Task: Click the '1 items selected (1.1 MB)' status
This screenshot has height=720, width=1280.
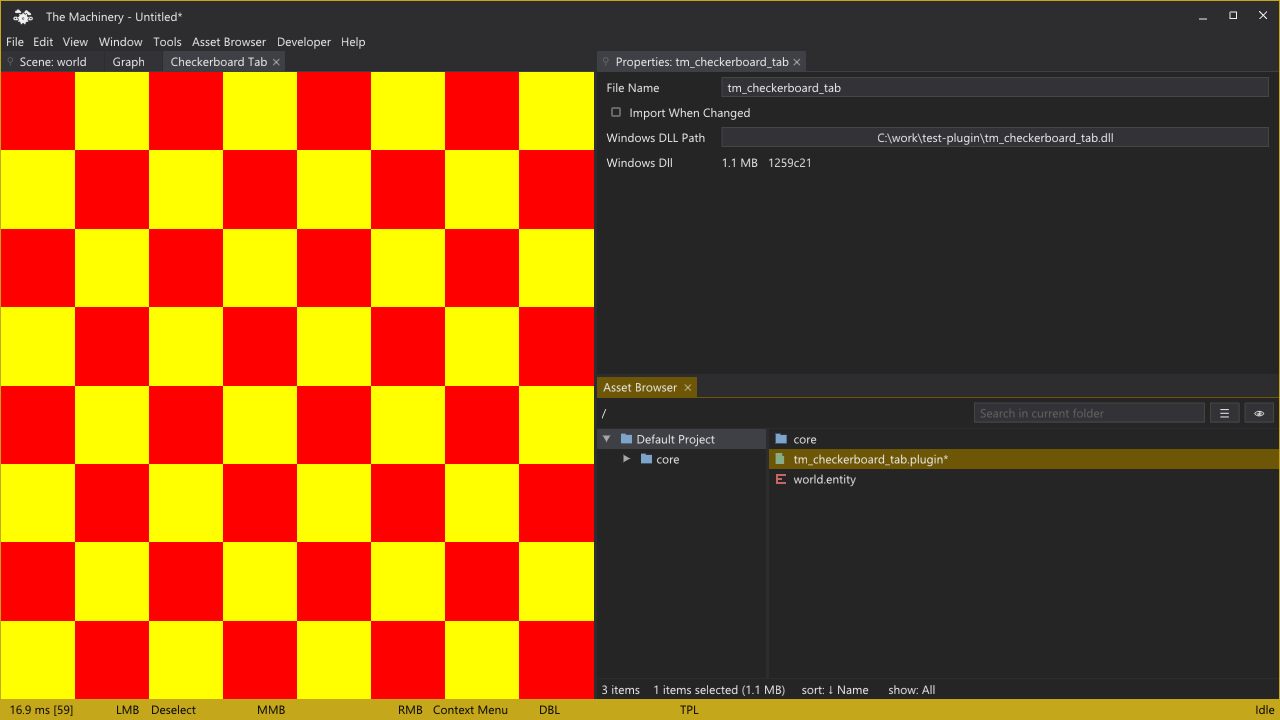Action: (719, 690)
